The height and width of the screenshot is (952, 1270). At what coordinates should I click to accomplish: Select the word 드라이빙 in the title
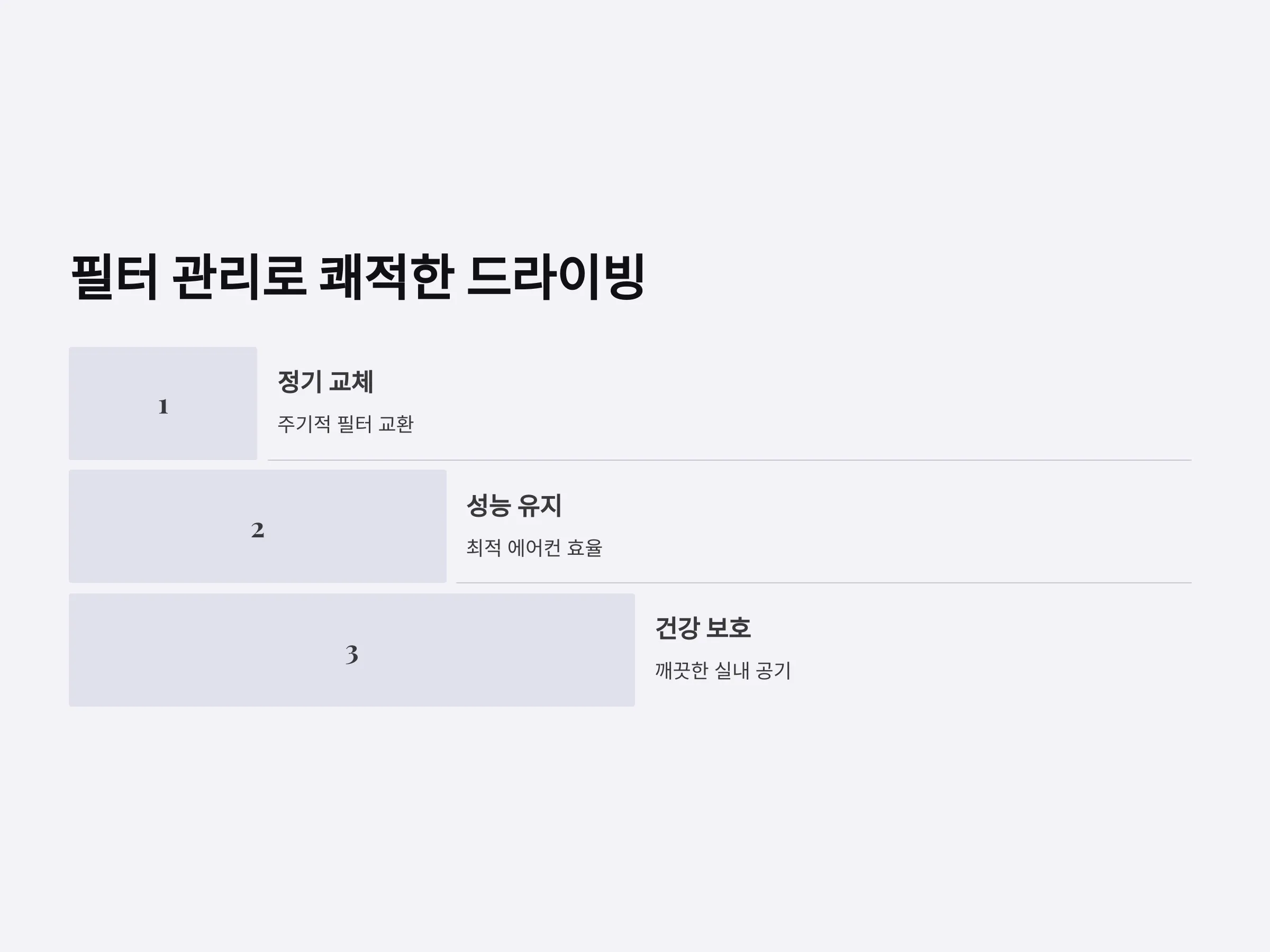click(x=556, y=277)
